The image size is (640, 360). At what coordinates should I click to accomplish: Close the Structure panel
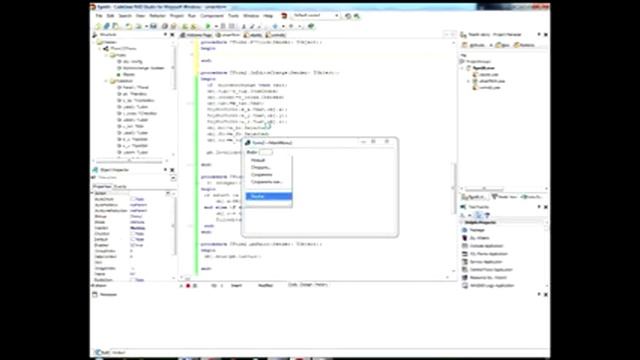tap(172, 35)
